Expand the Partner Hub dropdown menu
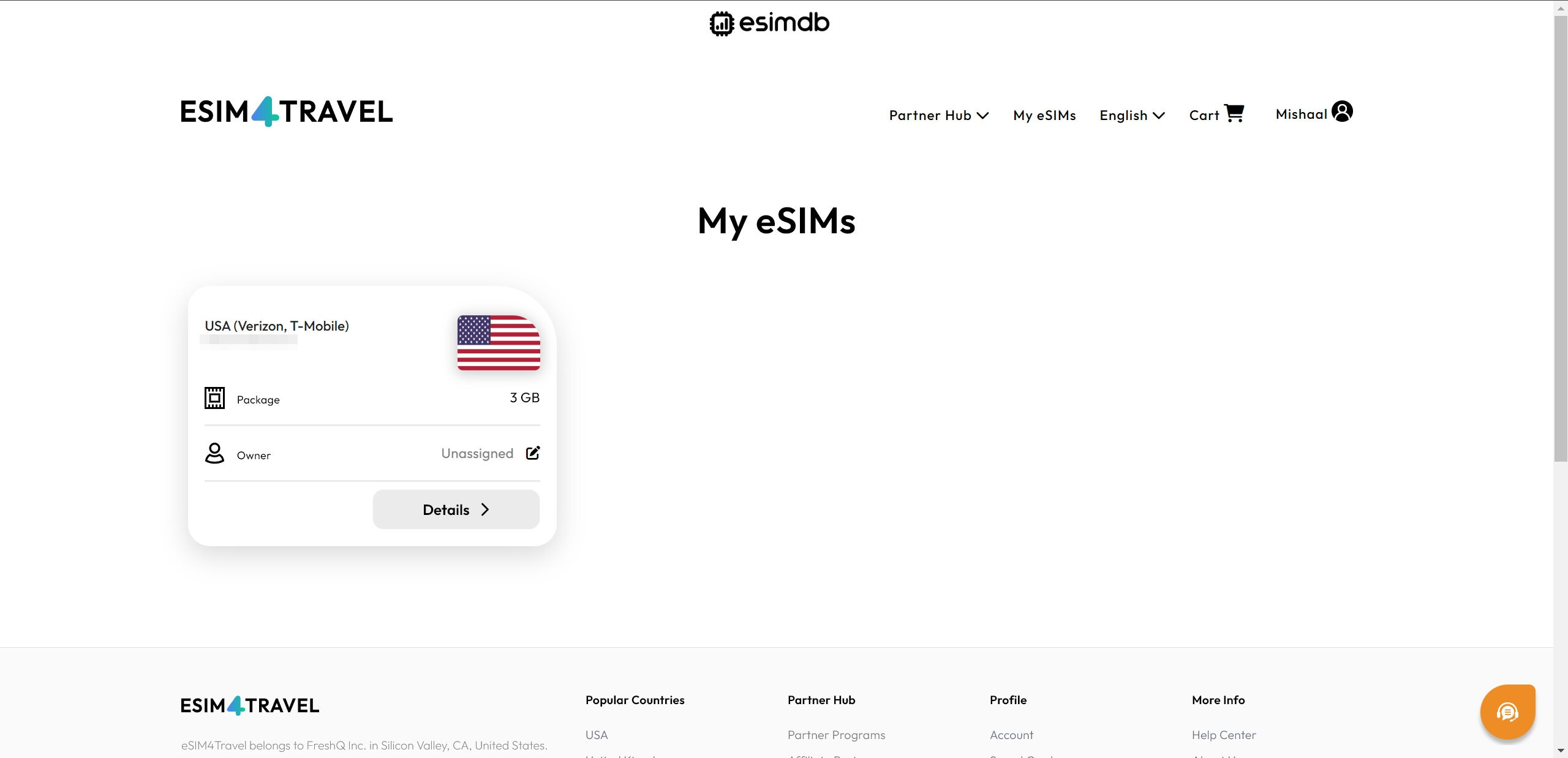The width and height of the screenshot is (1568, 758). click(x=937, y=114)
